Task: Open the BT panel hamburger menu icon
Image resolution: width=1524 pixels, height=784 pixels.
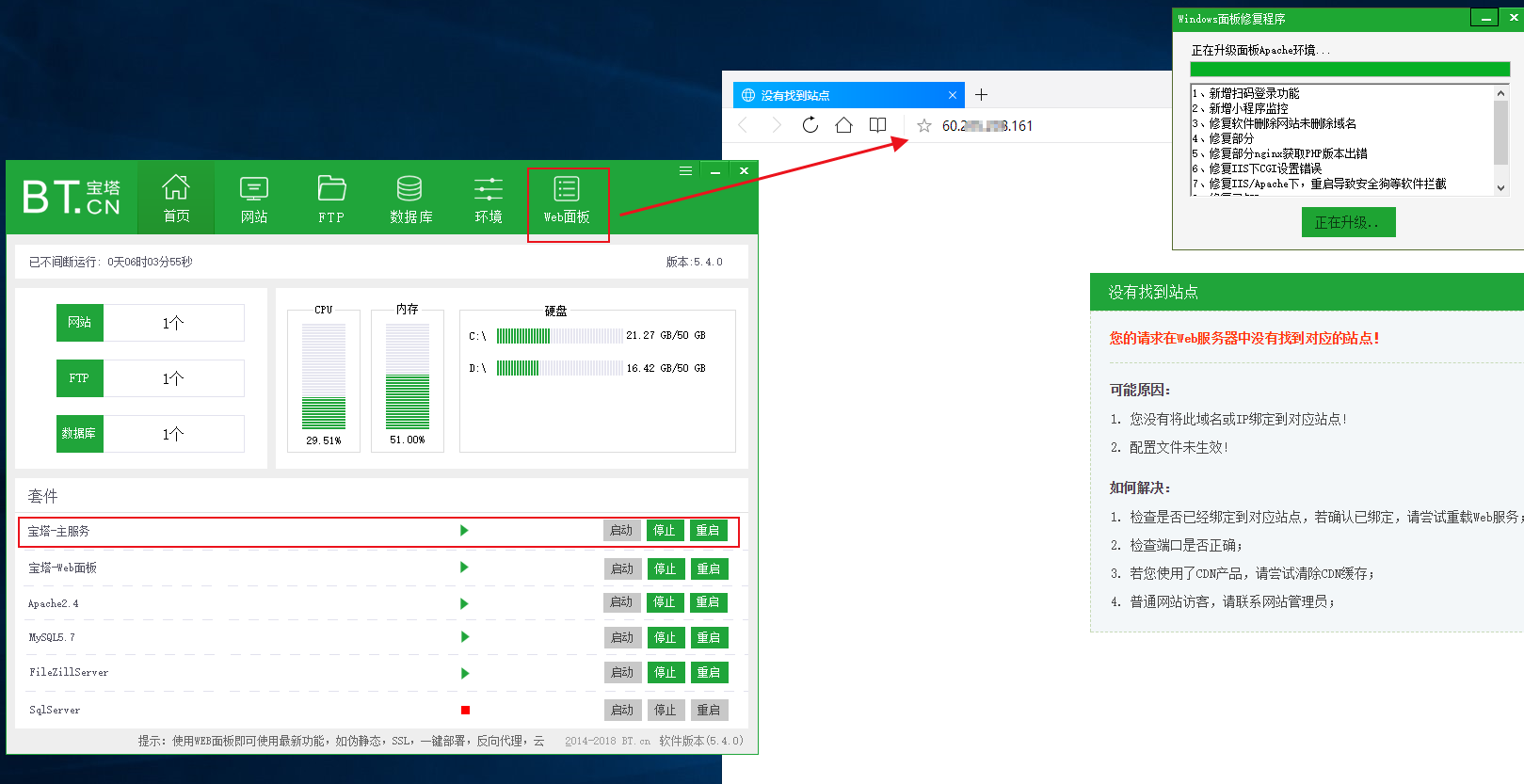Action: pos(685,171)
